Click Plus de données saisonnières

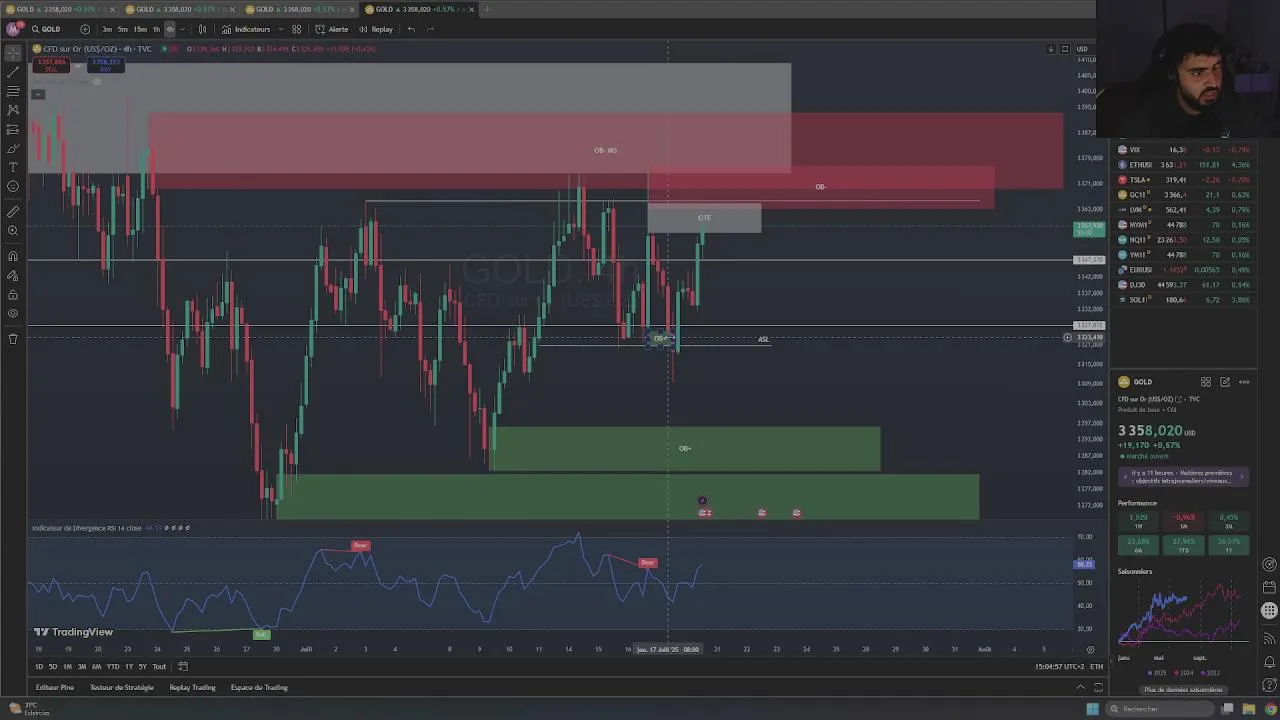(x=1184, y=690)
